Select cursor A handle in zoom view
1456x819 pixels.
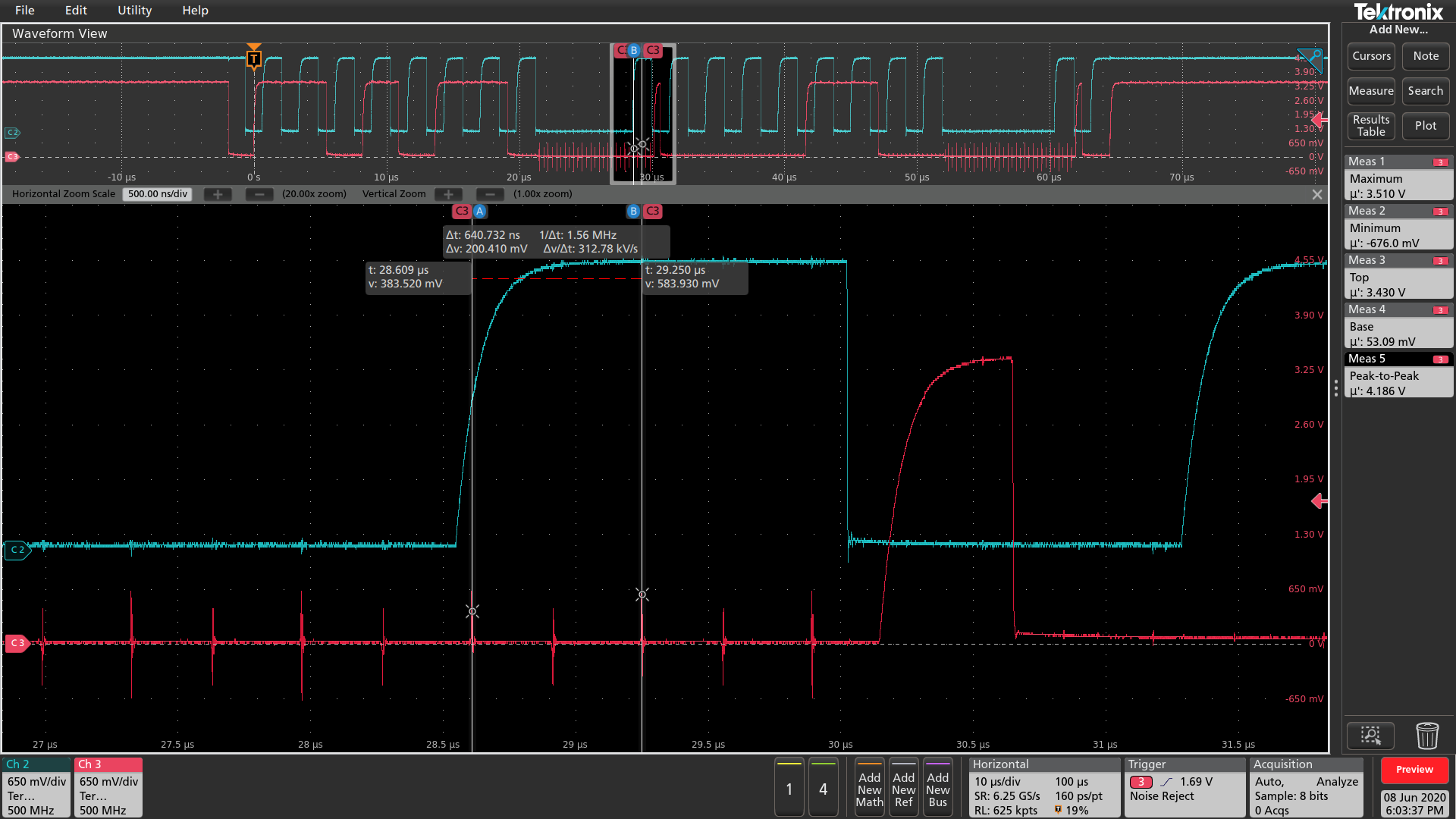[480, 212]
